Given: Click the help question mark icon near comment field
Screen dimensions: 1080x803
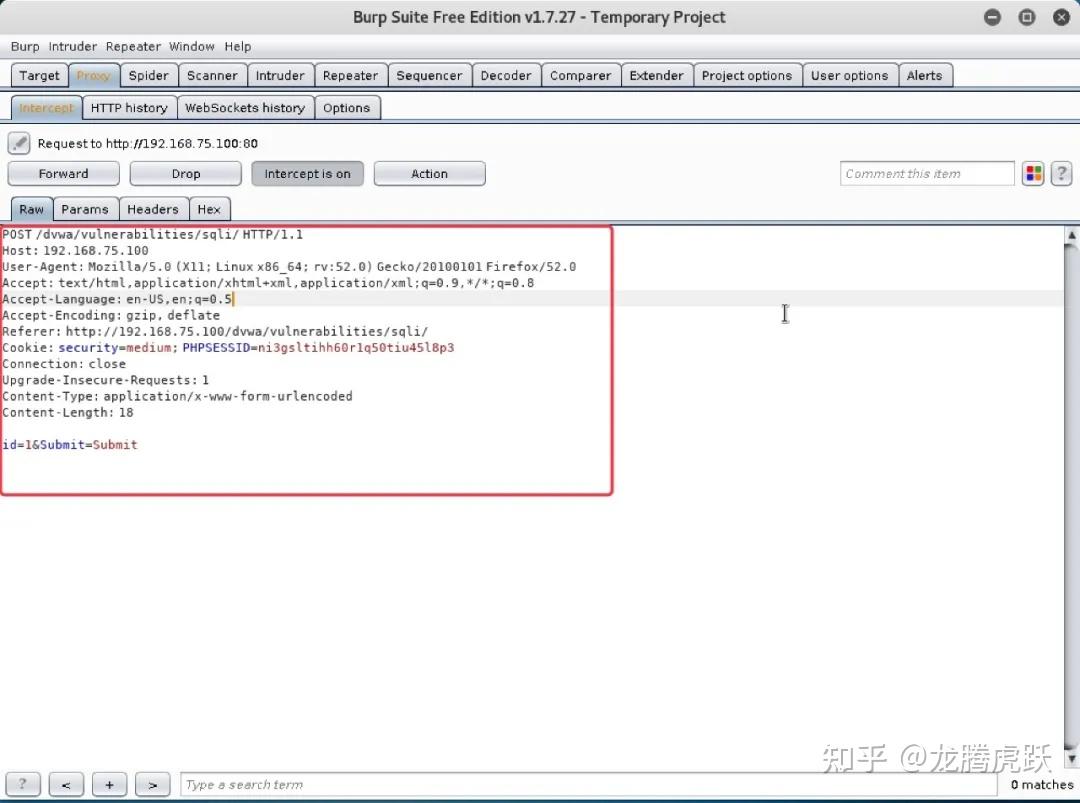Looking at the screenshot, I should coord(1061,173).
